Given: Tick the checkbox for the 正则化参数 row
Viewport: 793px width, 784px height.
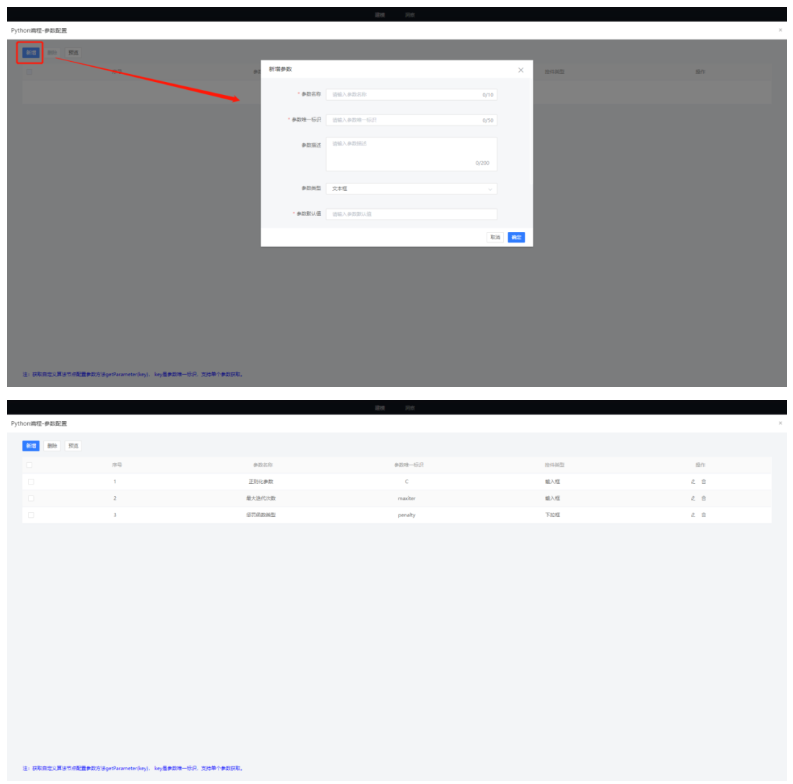Looking at the screenshot, I should click(30, 481).
